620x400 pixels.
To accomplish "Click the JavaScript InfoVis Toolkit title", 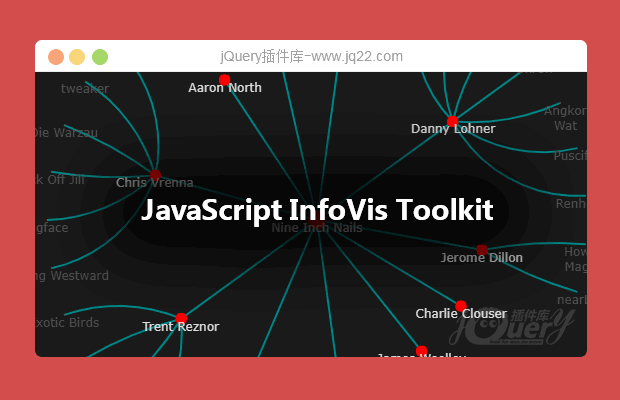I will 317,210.
